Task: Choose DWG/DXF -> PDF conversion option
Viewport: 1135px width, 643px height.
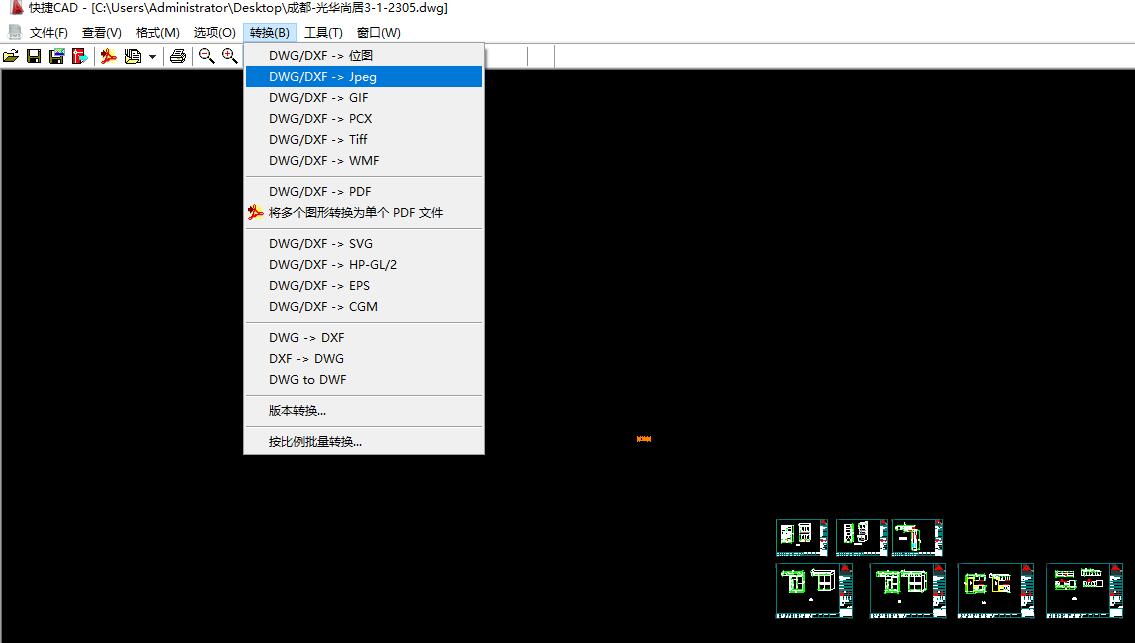Action: [320, 191]
